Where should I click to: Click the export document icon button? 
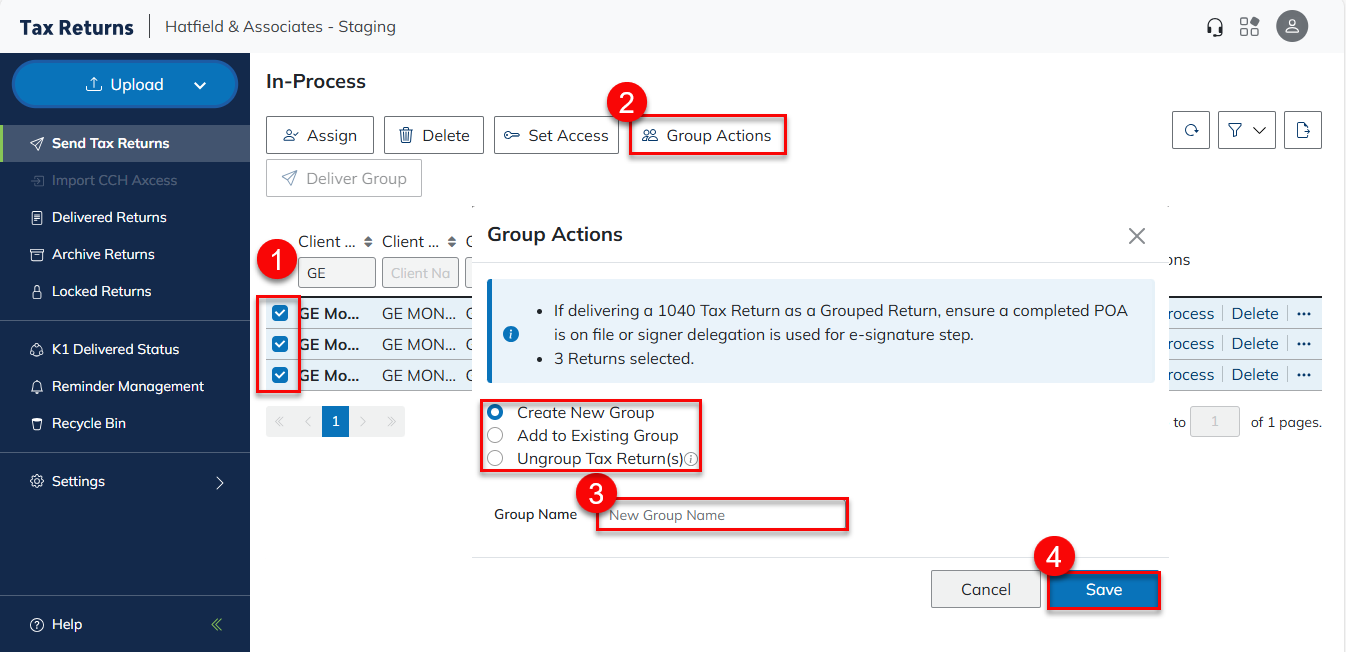tap(1302, 130)
